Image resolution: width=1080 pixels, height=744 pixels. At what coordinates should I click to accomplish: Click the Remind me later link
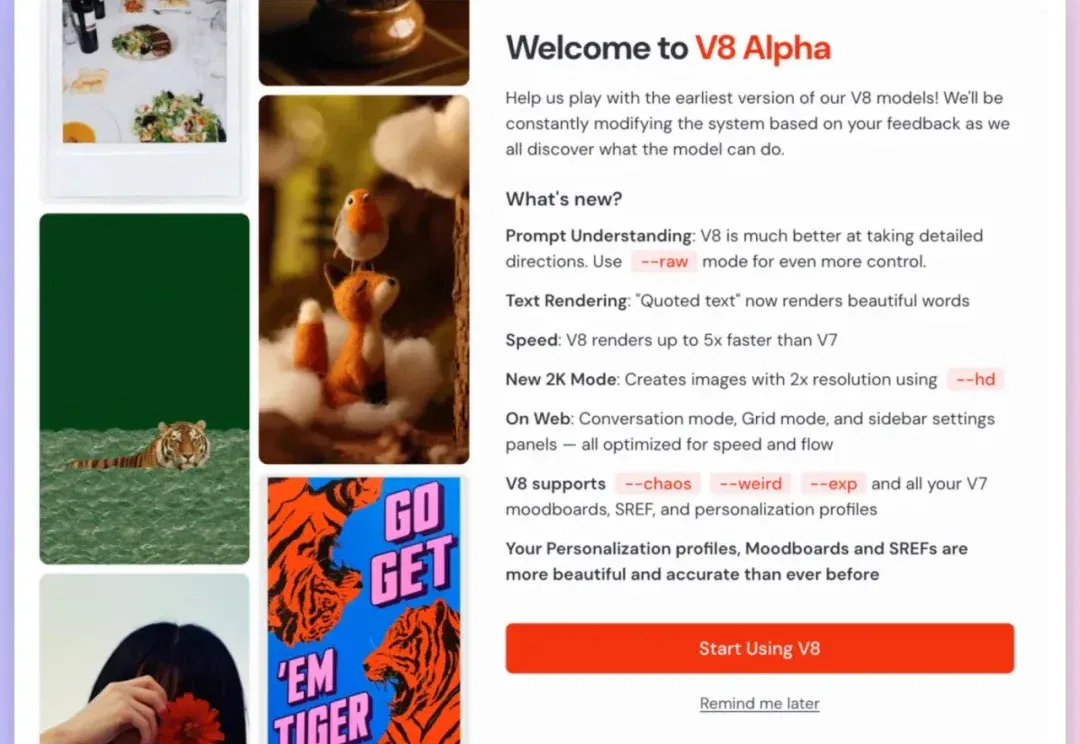click(759, 703)
